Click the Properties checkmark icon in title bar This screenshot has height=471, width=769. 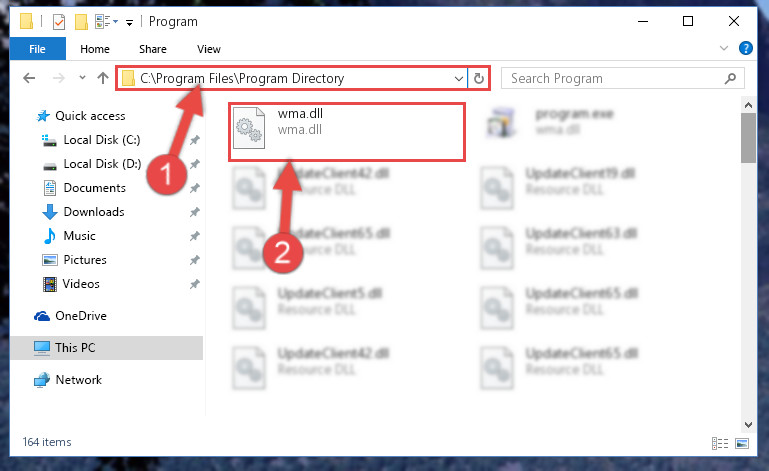[x=59, y=22]
